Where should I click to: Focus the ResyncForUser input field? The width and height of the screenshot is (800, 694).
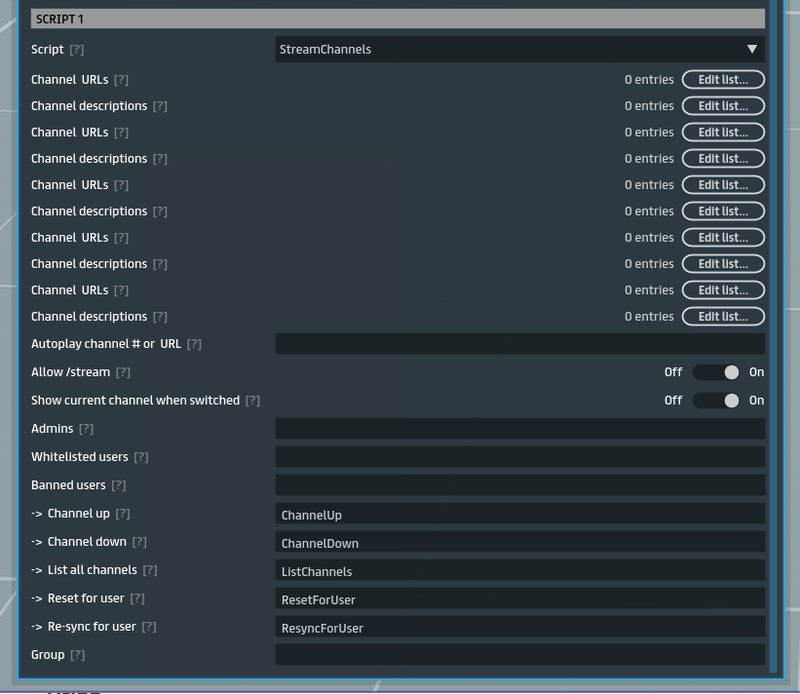[x=520, y=627]
